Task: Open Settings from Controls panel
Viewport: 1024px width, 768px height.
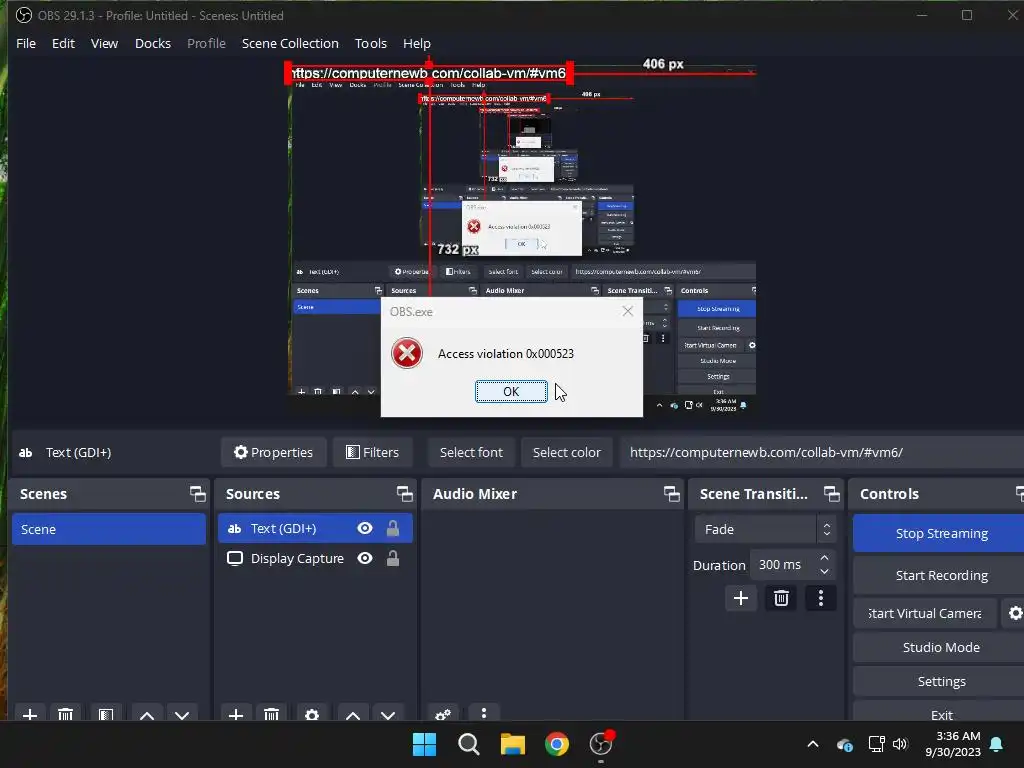Action: [x=940, y=681]
